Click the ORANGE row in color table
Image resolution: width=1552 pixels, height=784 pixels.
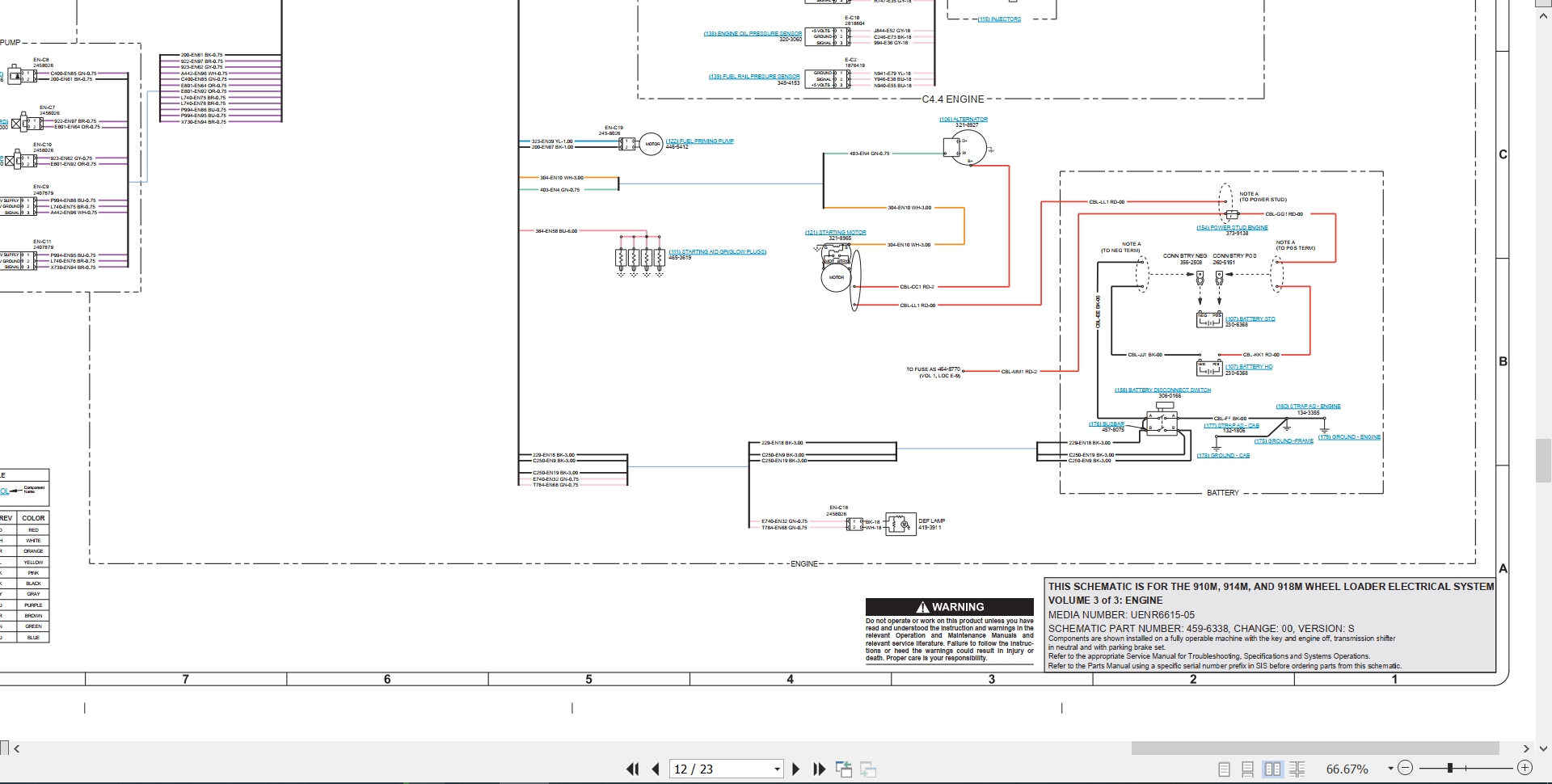pyautogui.click(x=33, y=551)
